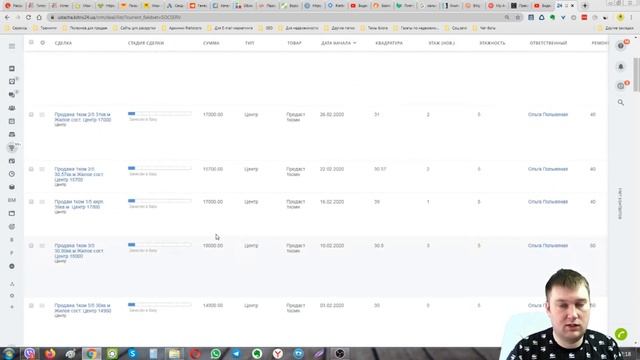The height and width of the screenshot is (360, 640).
Task: Toggle the select-all checkbox in table header
Action: [31, 42]
